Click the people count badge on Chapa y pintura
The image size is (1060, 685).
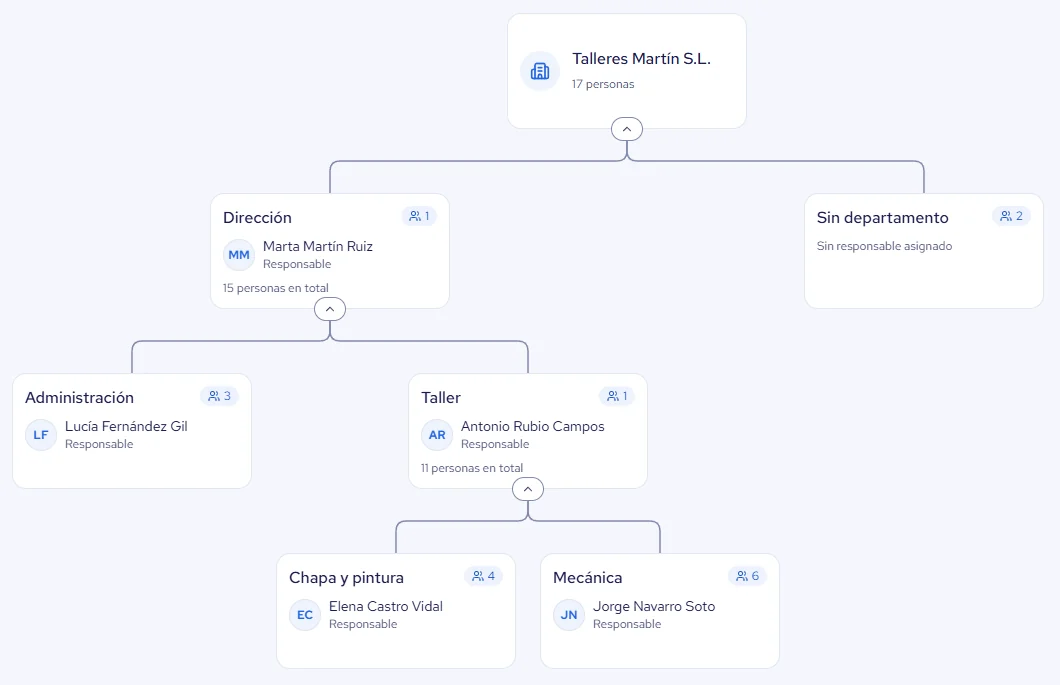coord(483,576)
